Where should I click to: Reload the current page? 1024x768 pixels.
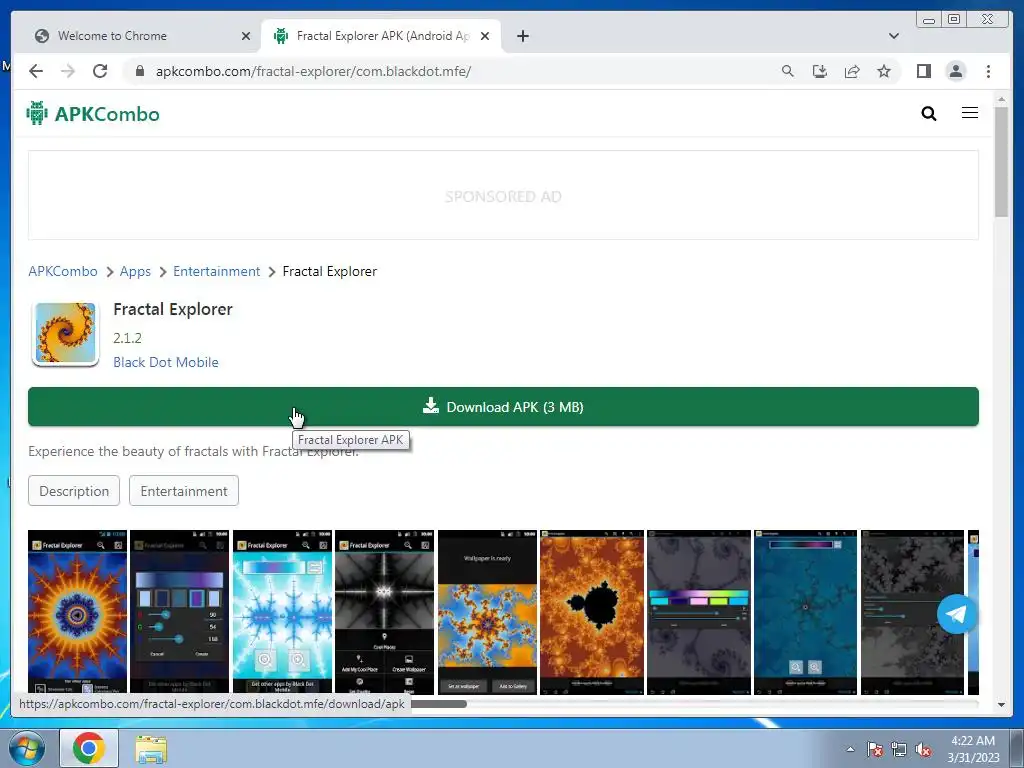(x=100, y=71)
